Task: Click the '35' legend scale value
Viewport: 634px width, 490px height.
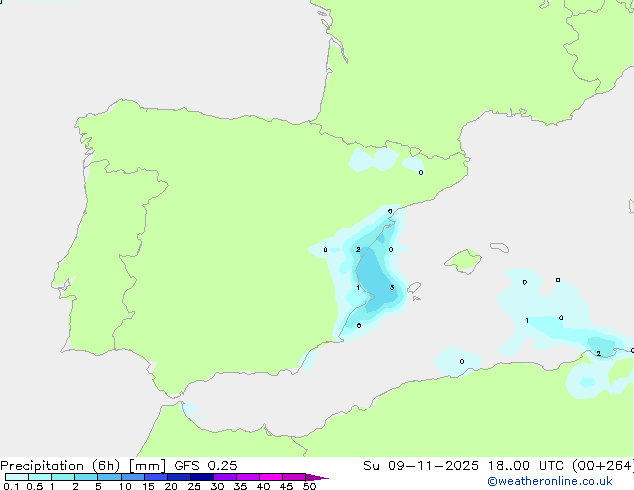Action: (x=240, y=486)
